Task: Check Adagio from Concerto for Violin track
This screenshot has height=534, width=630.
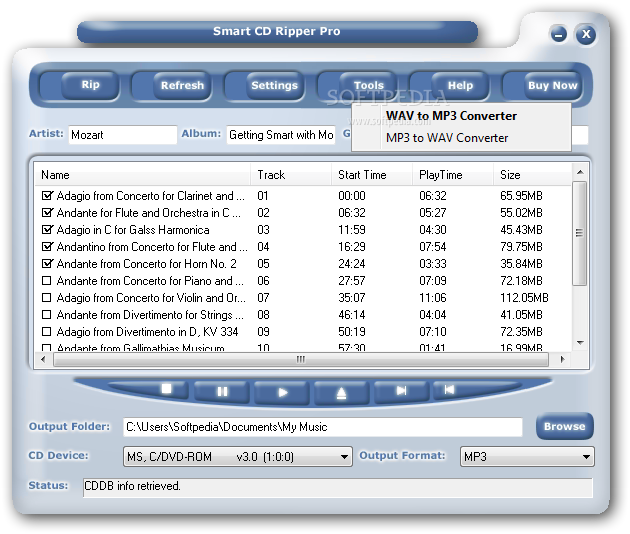Action: pyautogui.click(x=47, y=298)
